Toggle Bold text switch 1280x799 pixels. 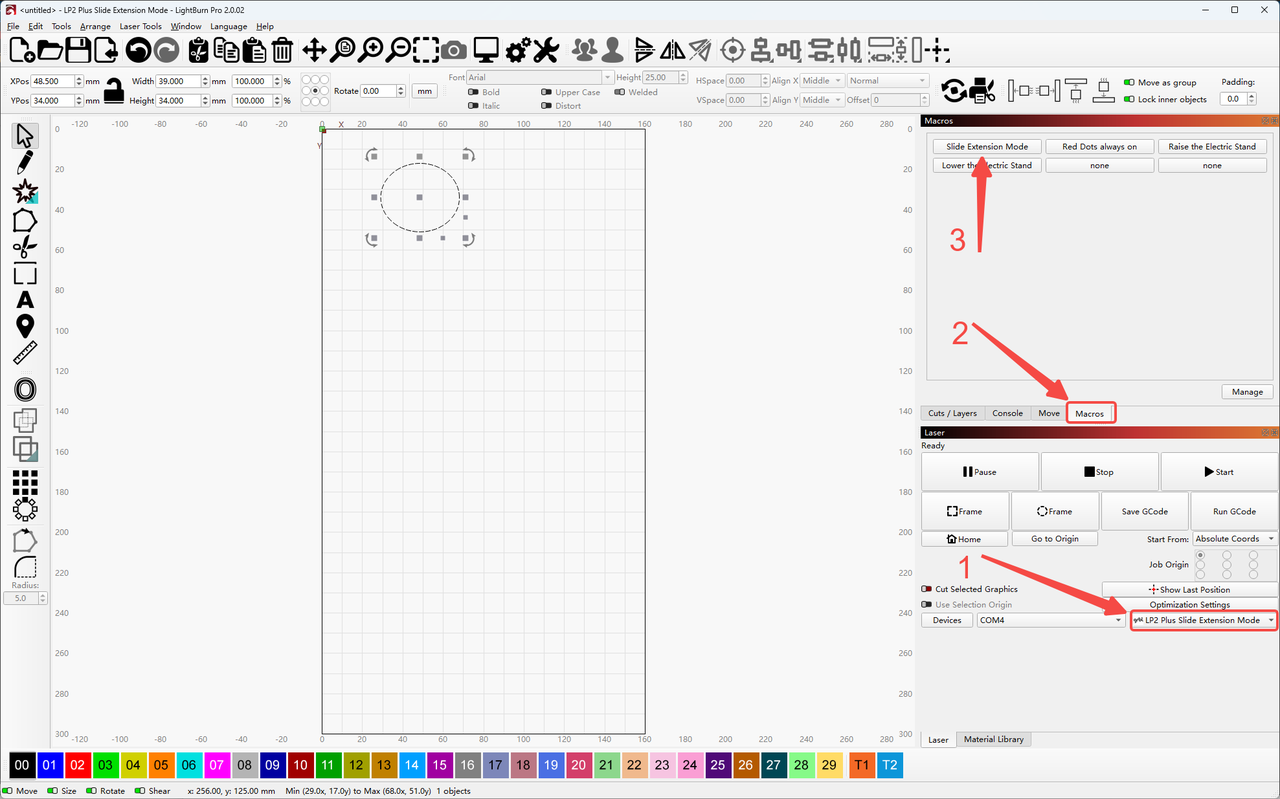point(473,92)
